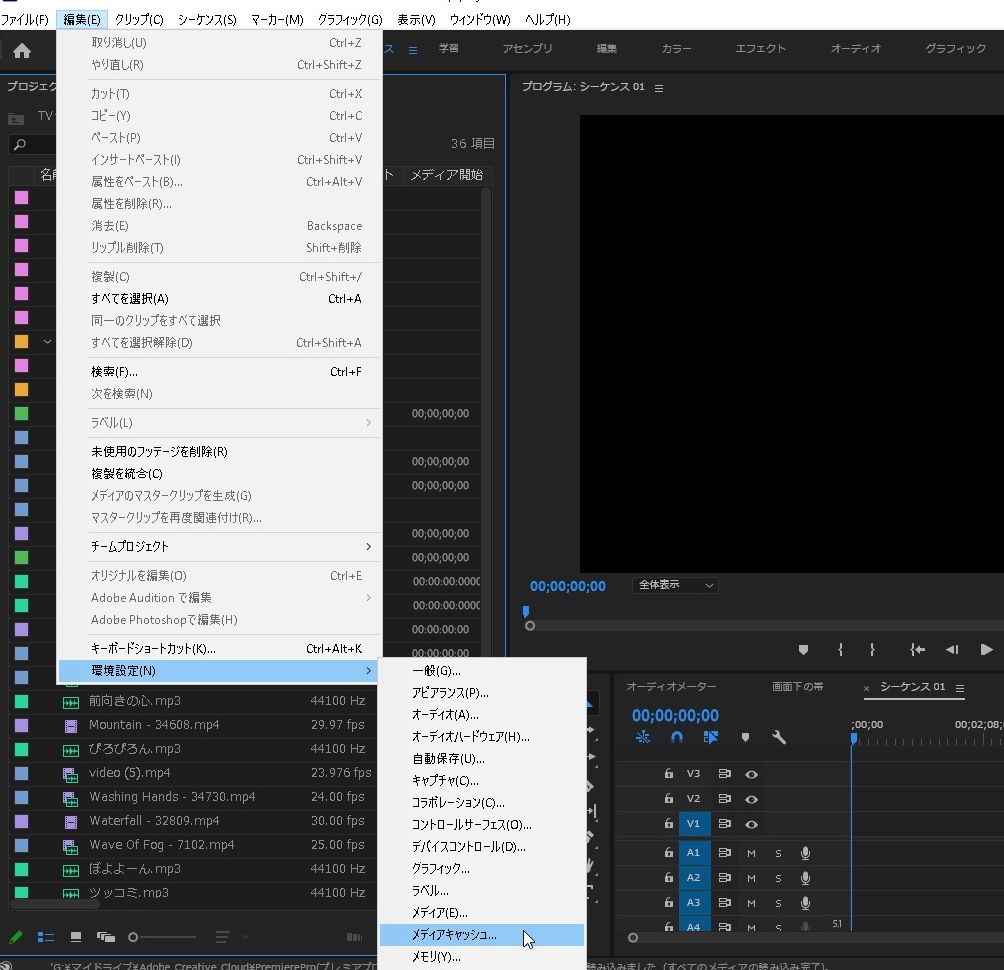
Task: Mute the A1 audio track
Action: coord(751,853)
